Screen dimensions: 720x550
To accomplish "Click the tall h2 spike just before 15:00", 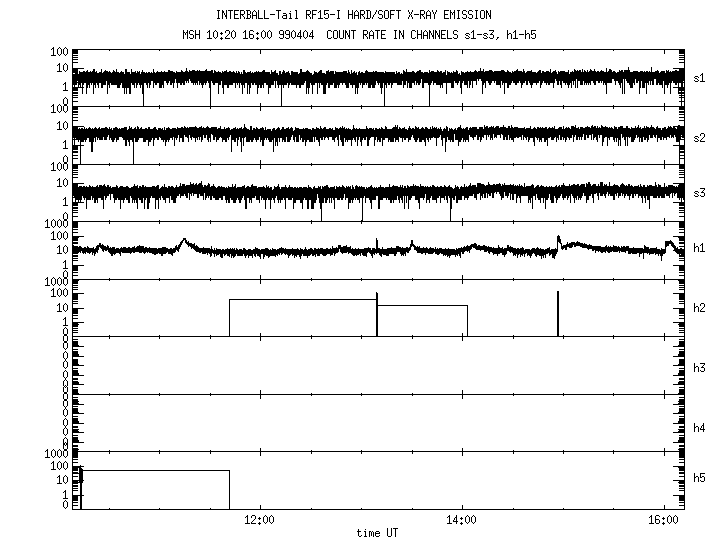I will click(x=558, y=312).
